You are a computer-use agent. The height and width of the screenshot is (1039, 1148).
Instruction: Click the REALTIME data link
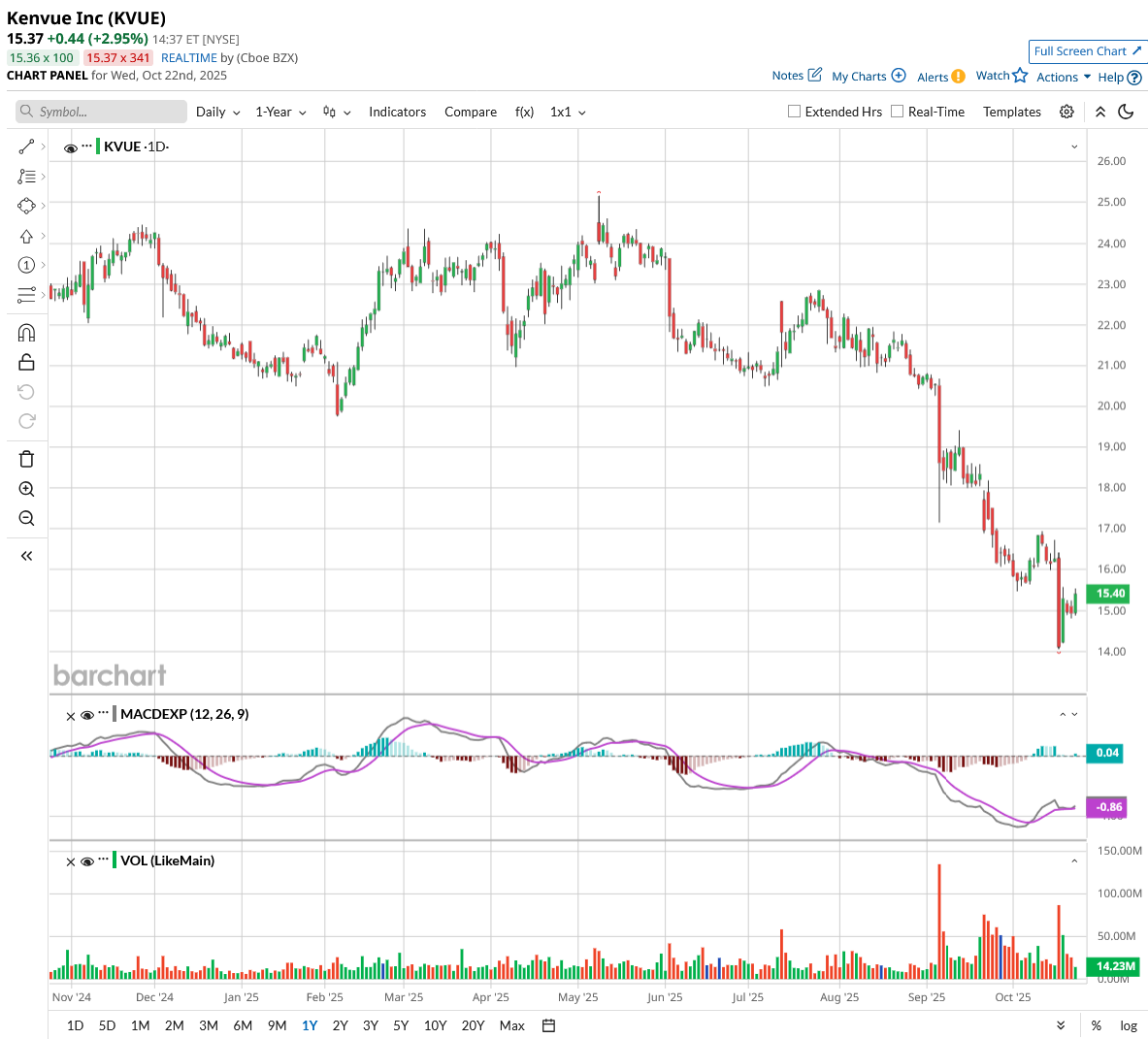(189, 58)
